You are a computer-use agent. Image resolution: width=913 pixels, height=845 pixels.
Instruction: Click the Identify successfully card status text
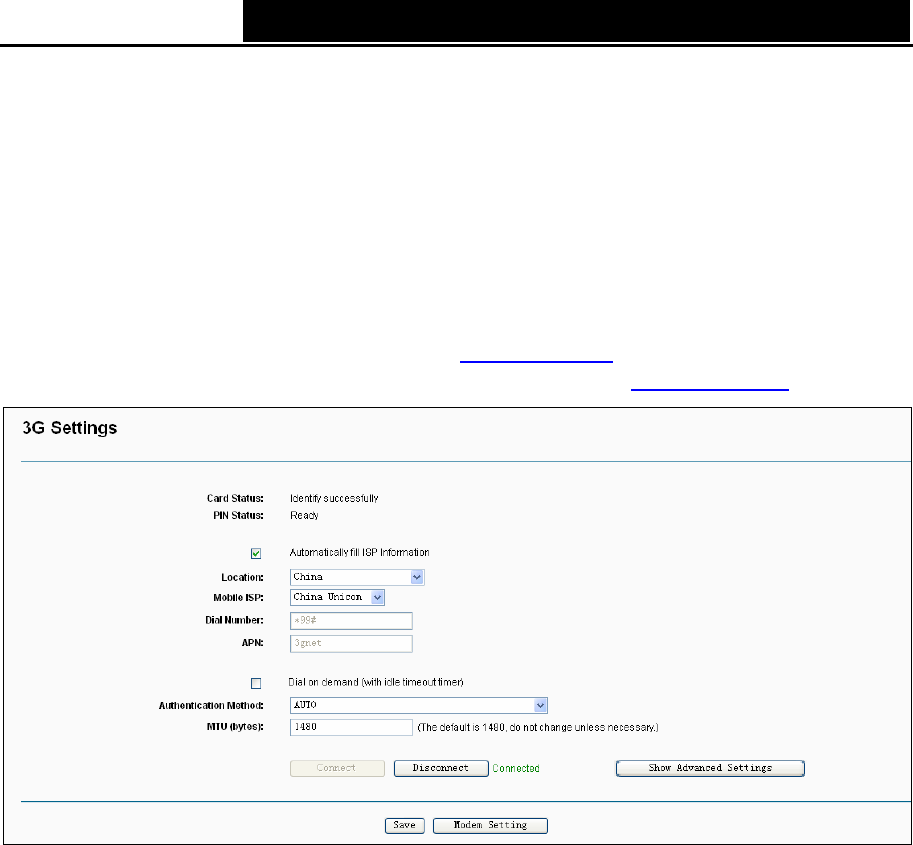(334, 498)
